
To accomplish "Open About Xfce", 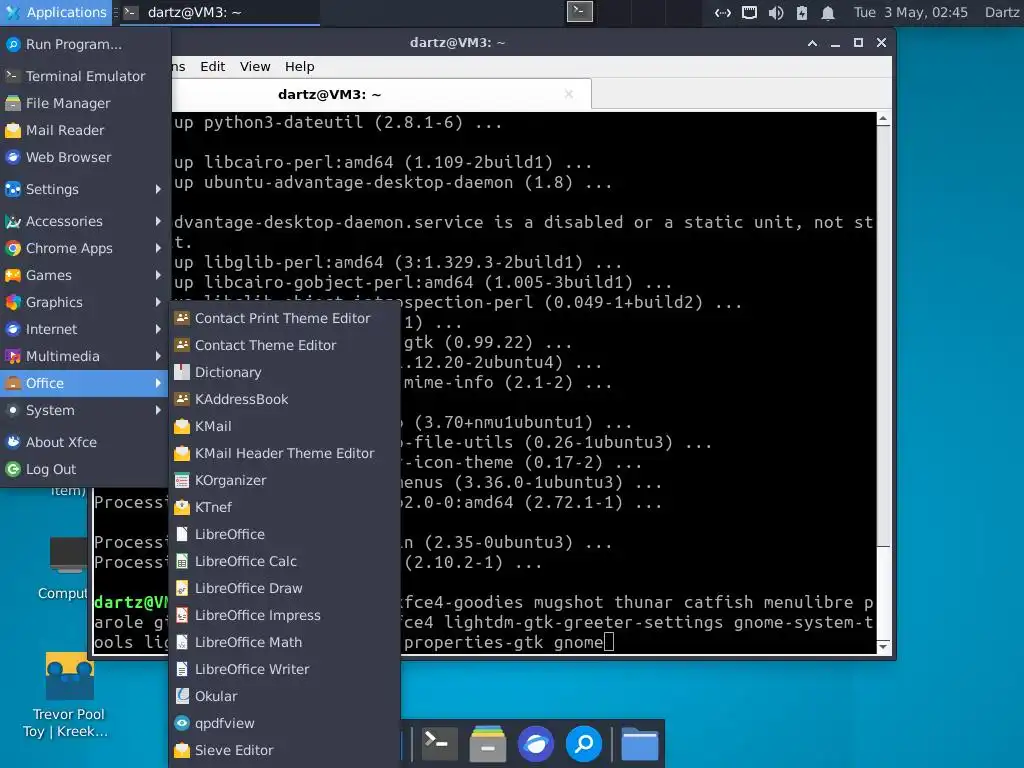I will (85, 442).
